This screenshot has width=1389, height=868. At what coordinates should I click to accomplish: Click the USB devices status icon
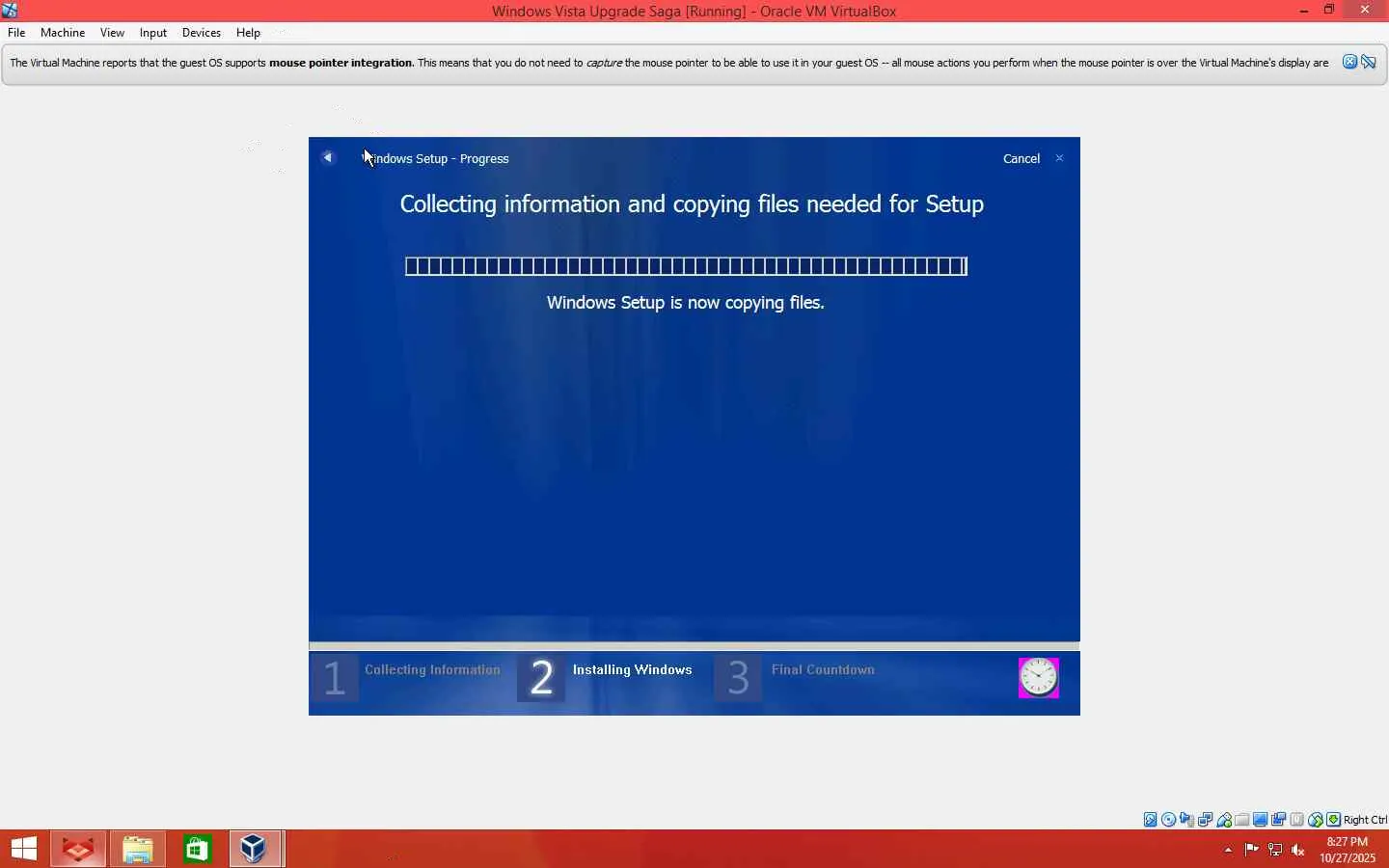point(1224,820)
